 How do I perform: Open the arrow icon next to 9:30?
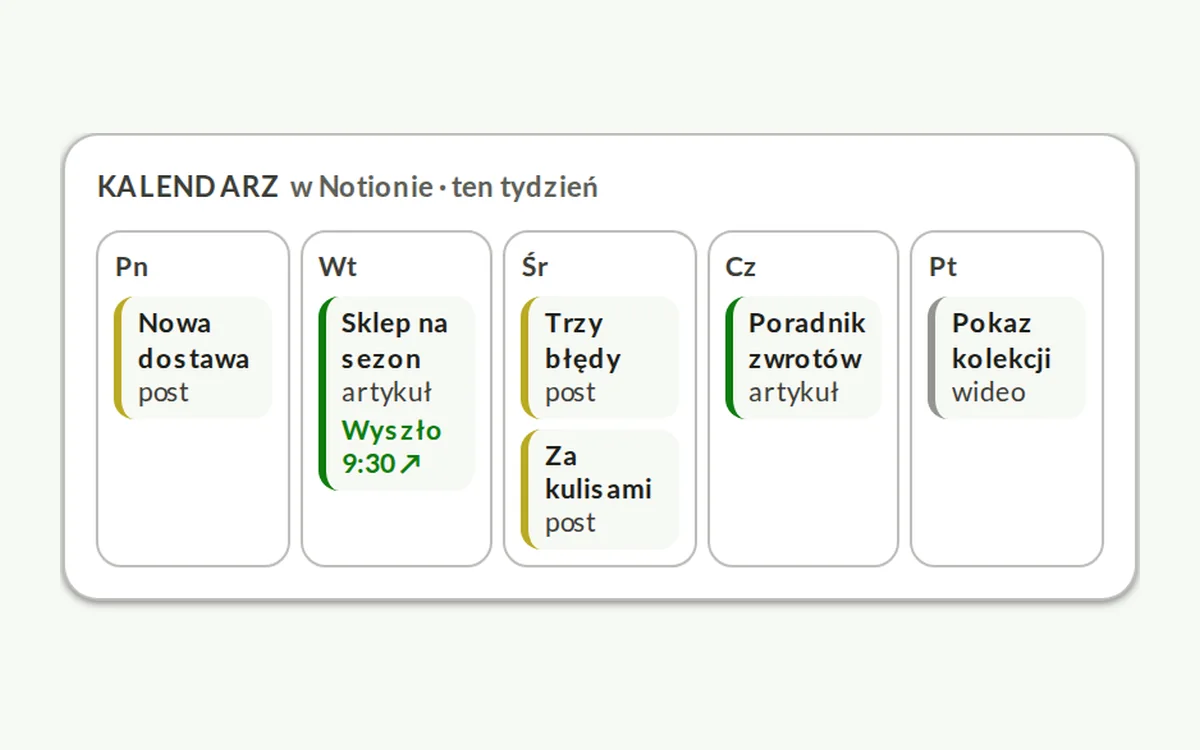tap(410, 464)
